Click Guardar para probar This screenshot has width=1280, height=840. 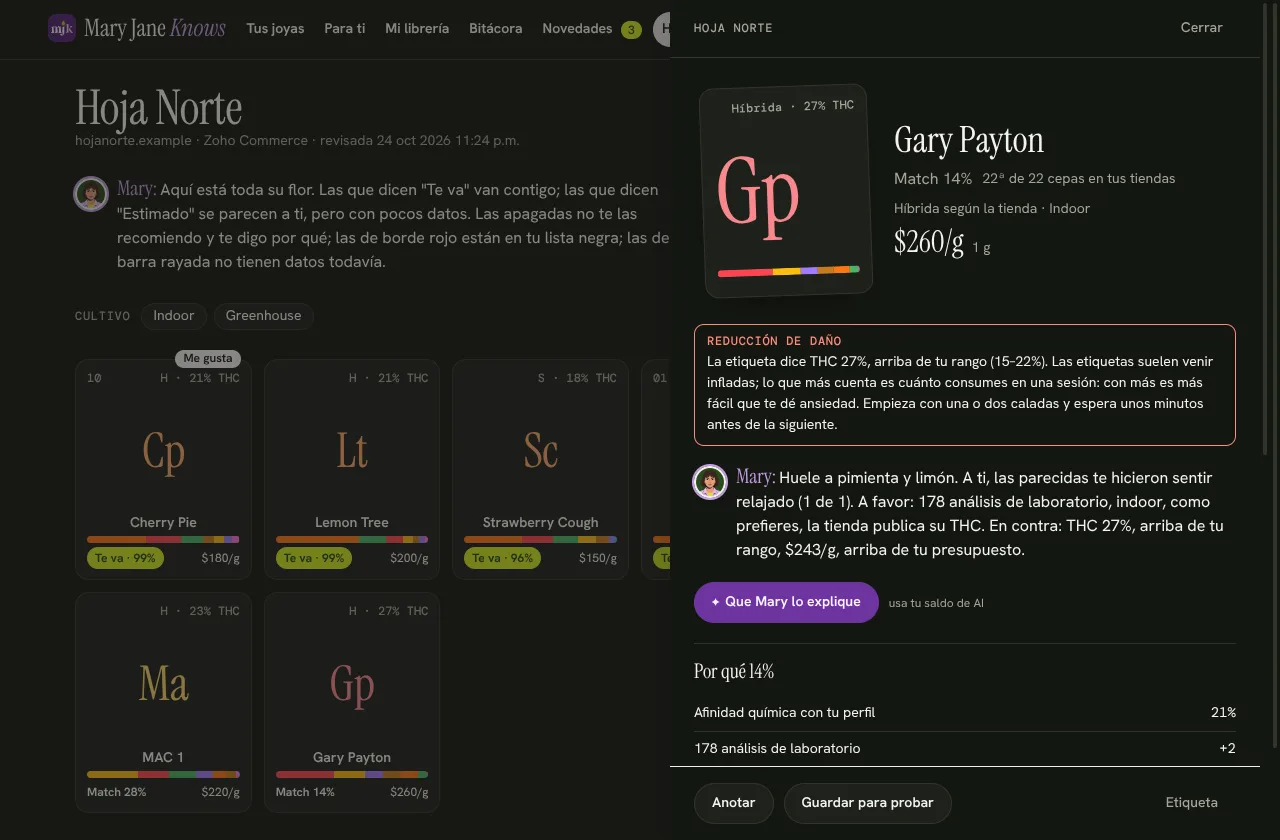tap(867, 803)
